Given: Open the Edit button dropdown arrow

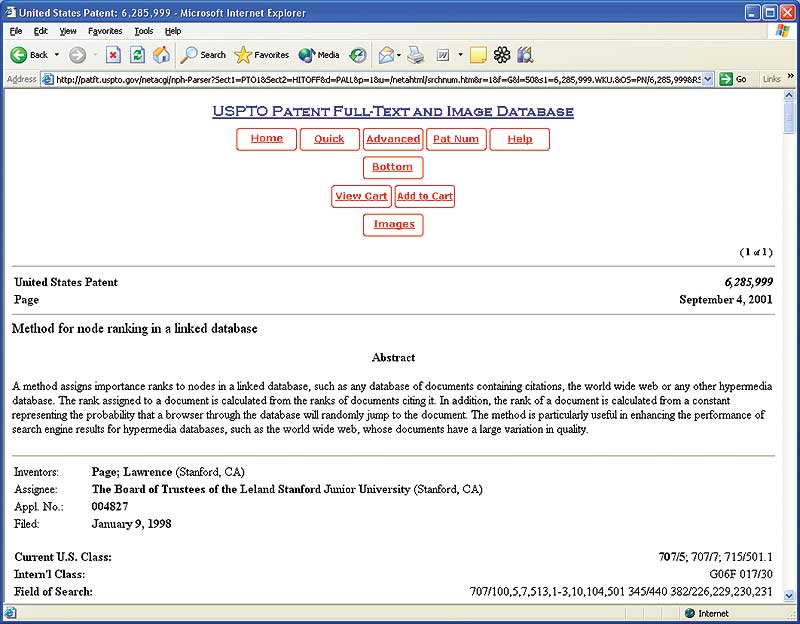Looking at the screenshot, I should 460,55.
